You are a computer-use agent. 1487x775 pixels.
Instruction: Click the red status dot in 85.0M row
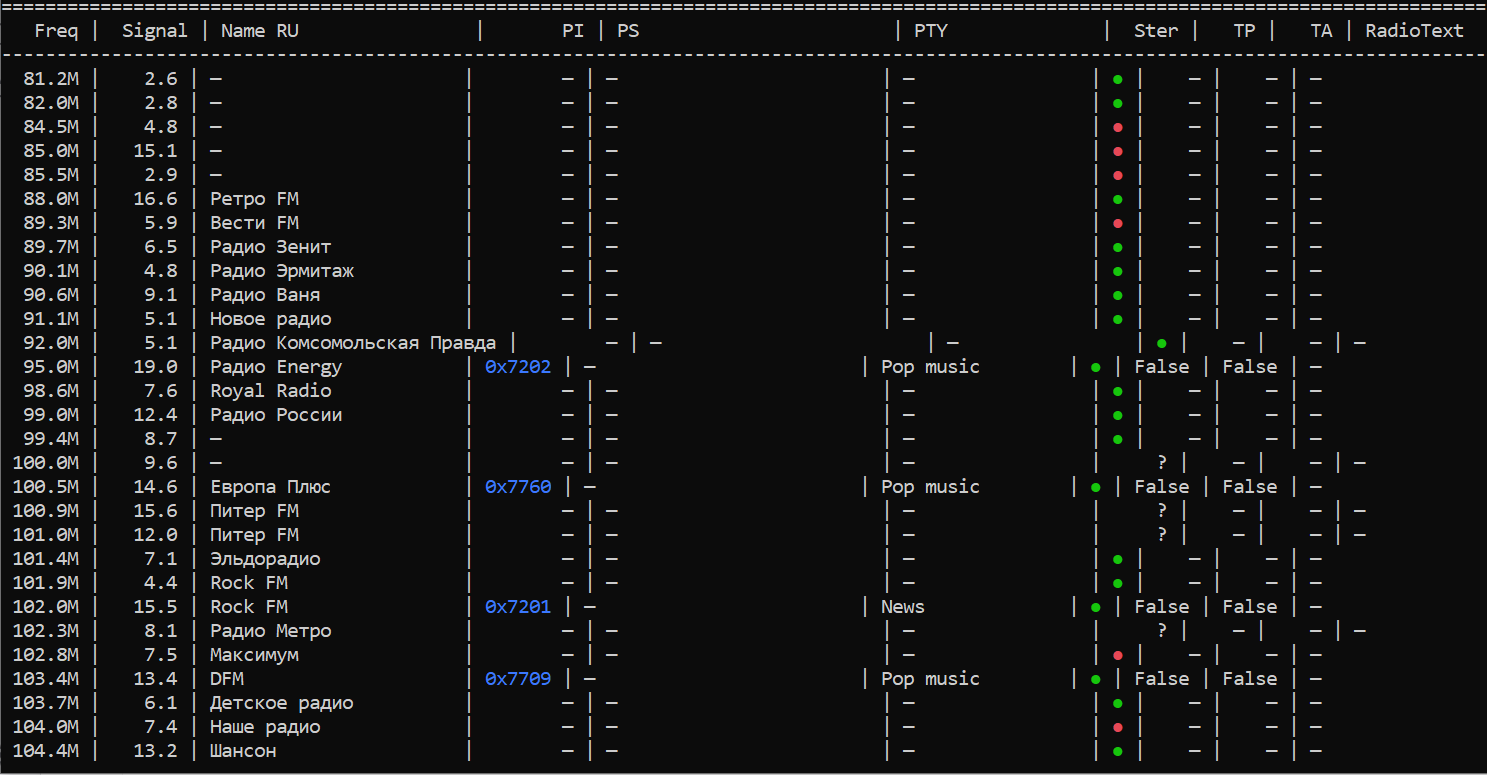click(x=1117, y=151)
